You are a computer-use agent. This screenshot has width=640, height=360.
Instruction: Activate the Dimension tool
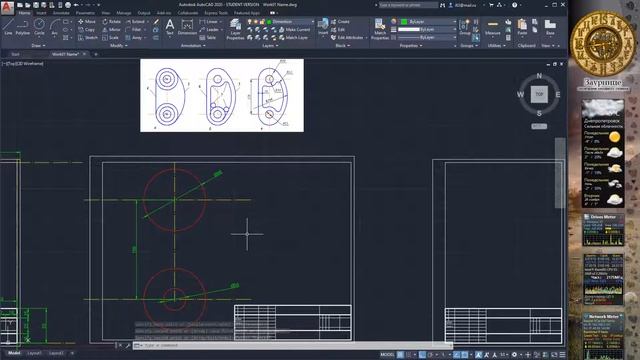187,27
